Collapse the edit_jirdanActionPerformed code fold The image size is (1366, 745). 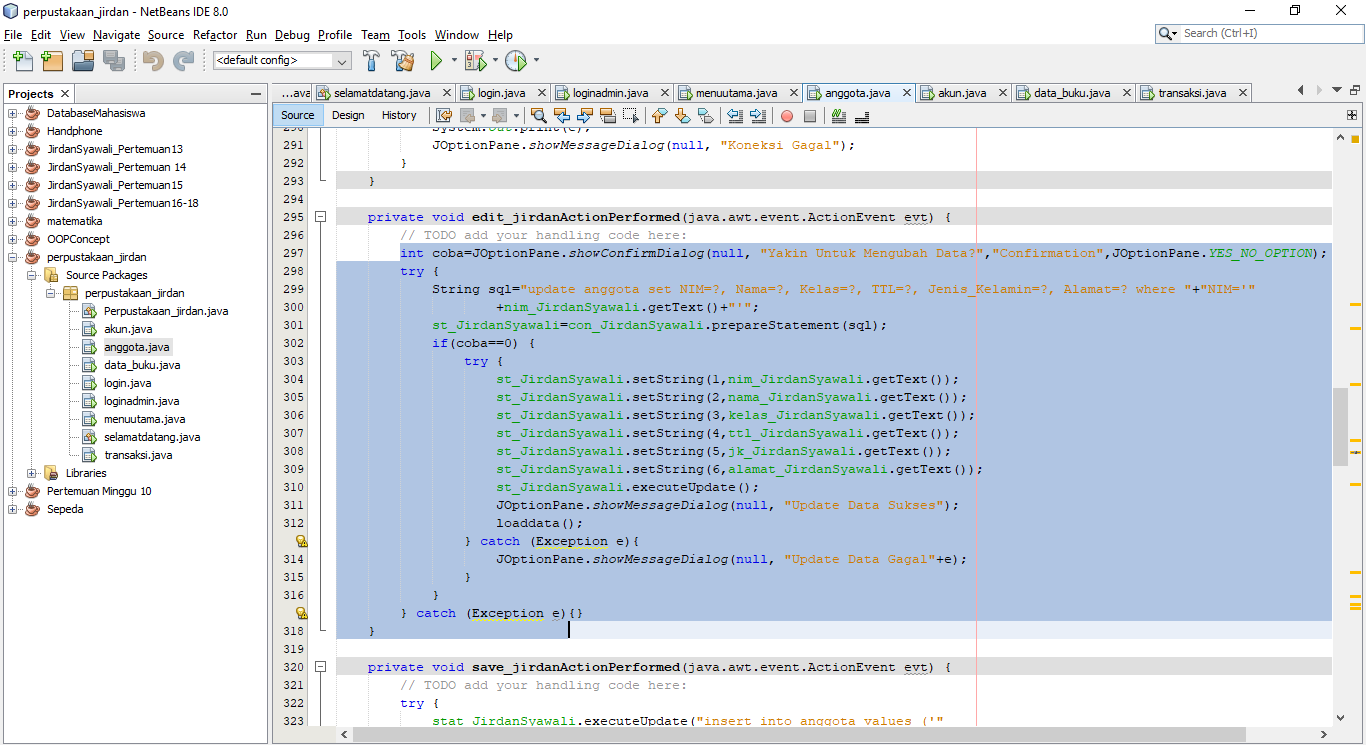point(320,216)
